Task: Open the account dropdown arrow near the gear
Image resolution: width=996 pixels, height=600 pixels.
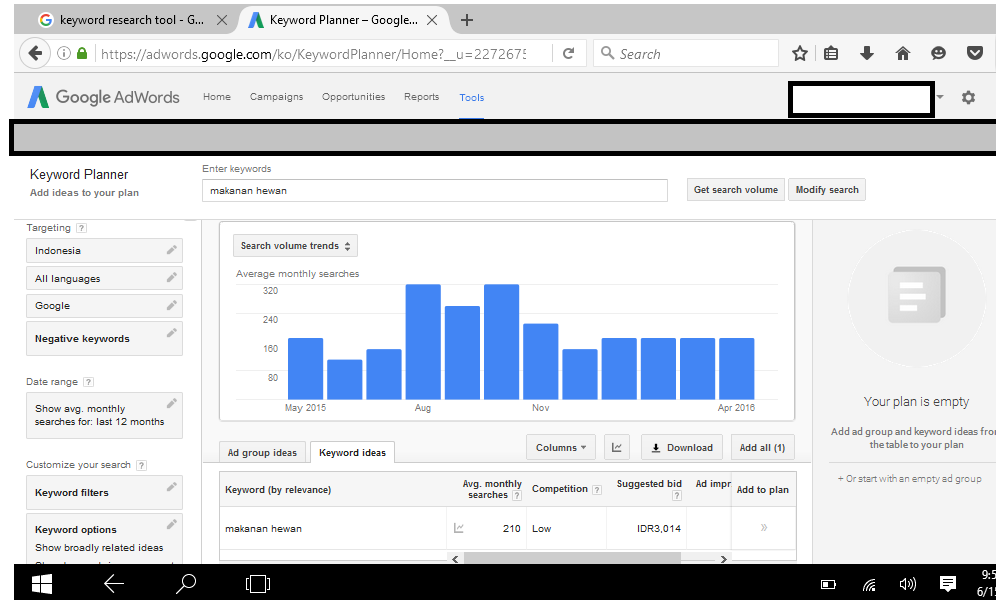Action: coord(941,98)
